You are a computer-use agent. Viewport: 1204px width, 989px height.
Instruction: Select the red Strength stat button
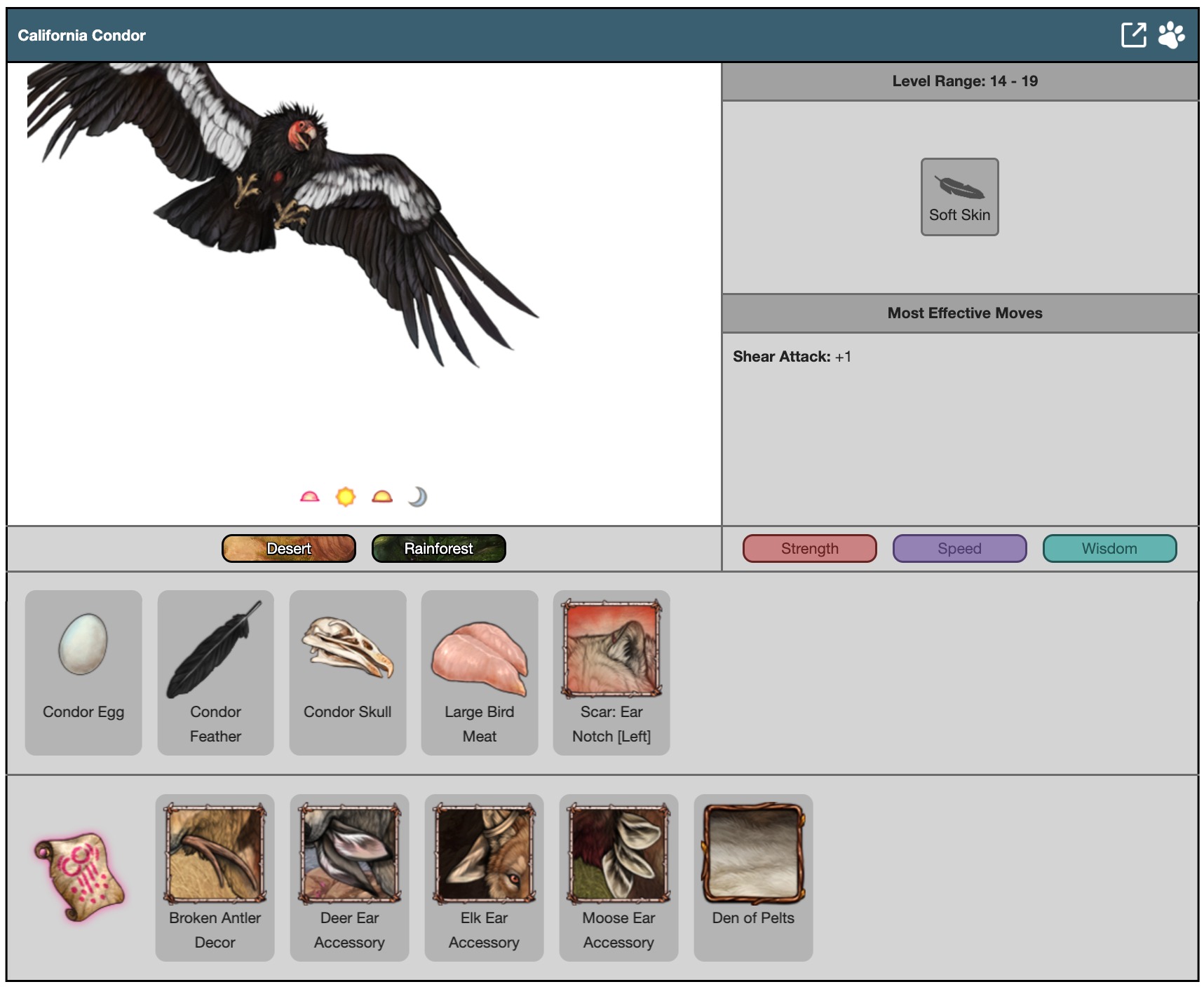809,548
